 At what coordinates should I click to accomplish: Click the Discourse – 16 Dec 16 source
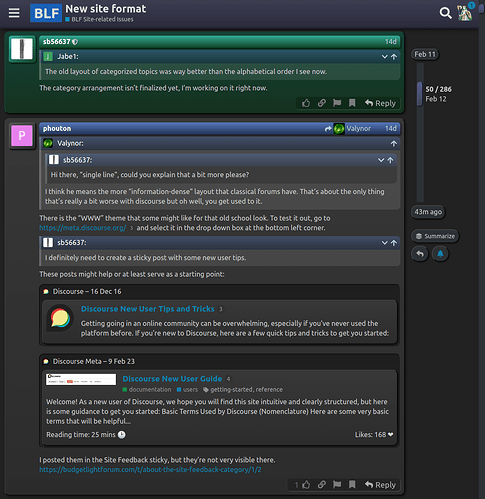tap(87, 291)
